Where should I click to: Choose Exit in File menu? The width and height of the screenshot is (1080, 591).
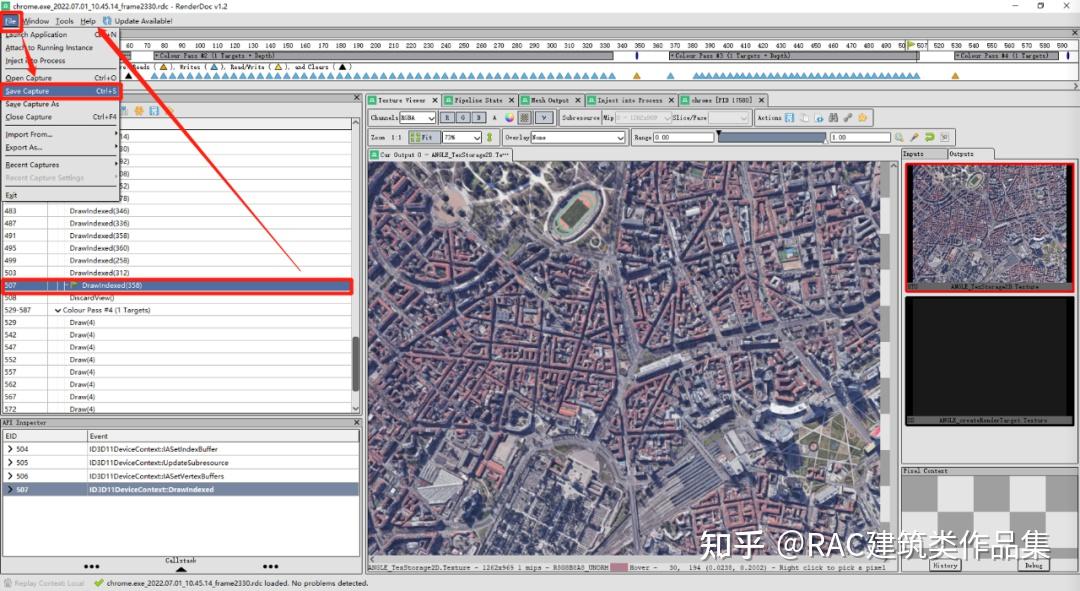(61, 196)
